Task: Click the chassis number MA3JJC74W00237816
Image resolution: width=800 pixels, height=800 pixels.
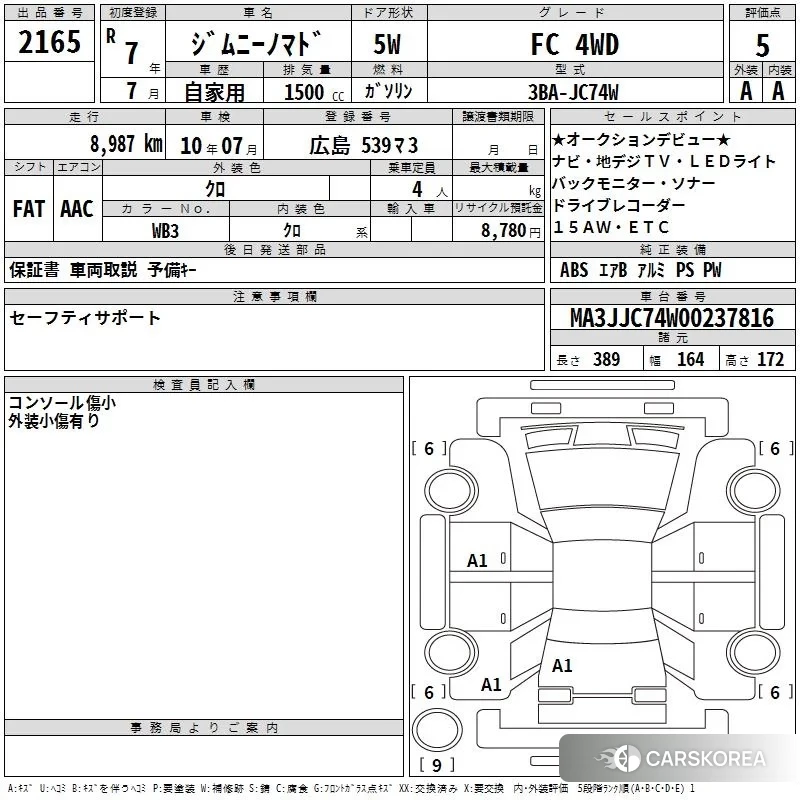Action: [x=672, y=318]
